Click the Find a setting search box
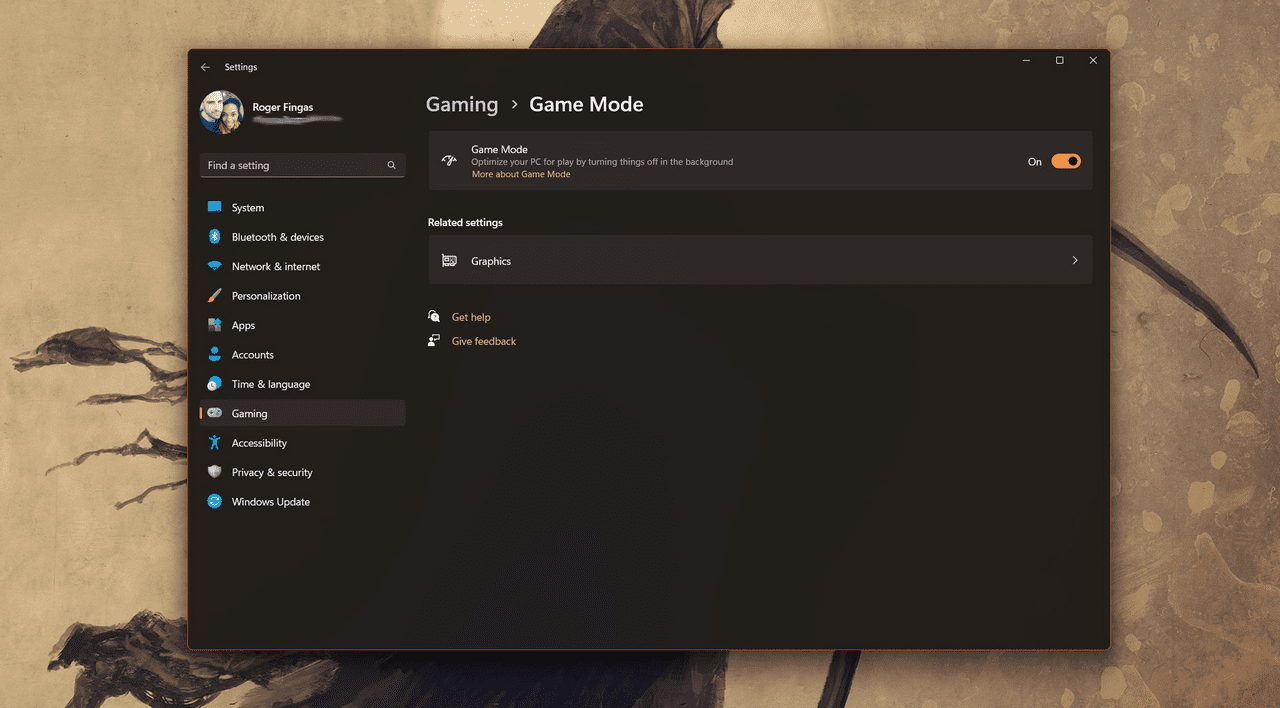The width and height of the screenshot is (1280, 708). (295, 165)
